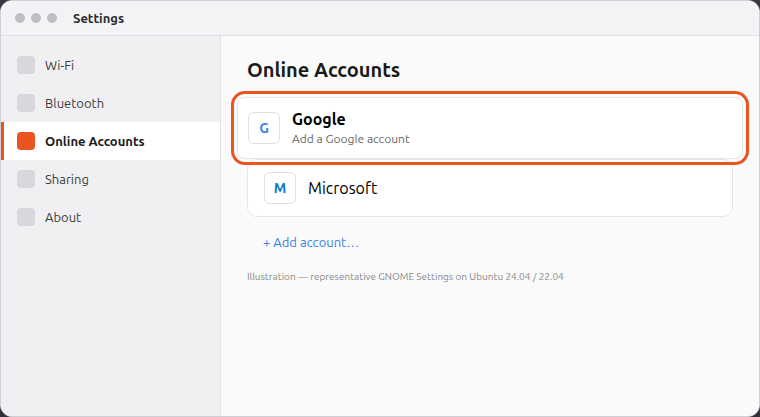
Task: Click the Sharing sidebar icon
Action: [x=26, y=179]
